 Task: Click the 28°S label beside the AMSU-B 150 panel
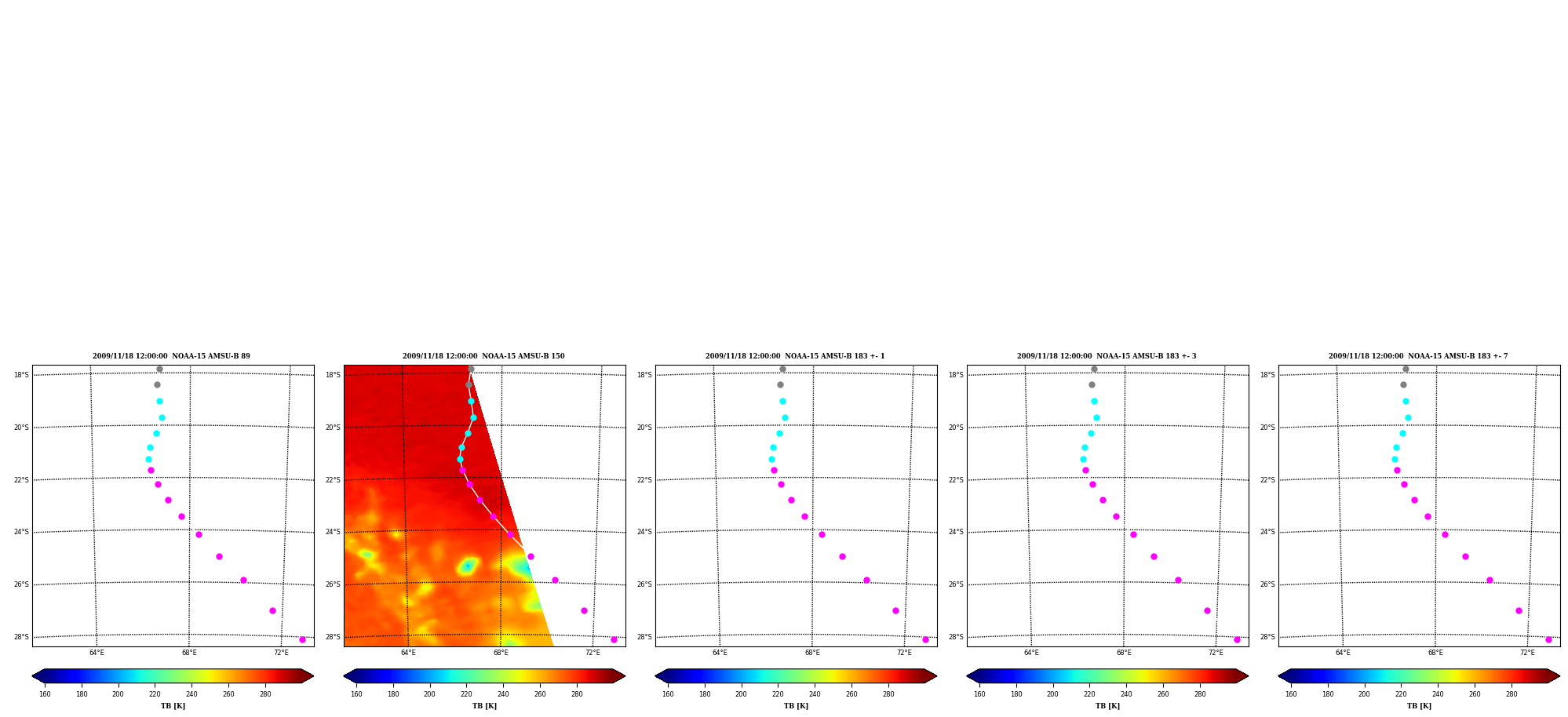(x=333, y=637)
